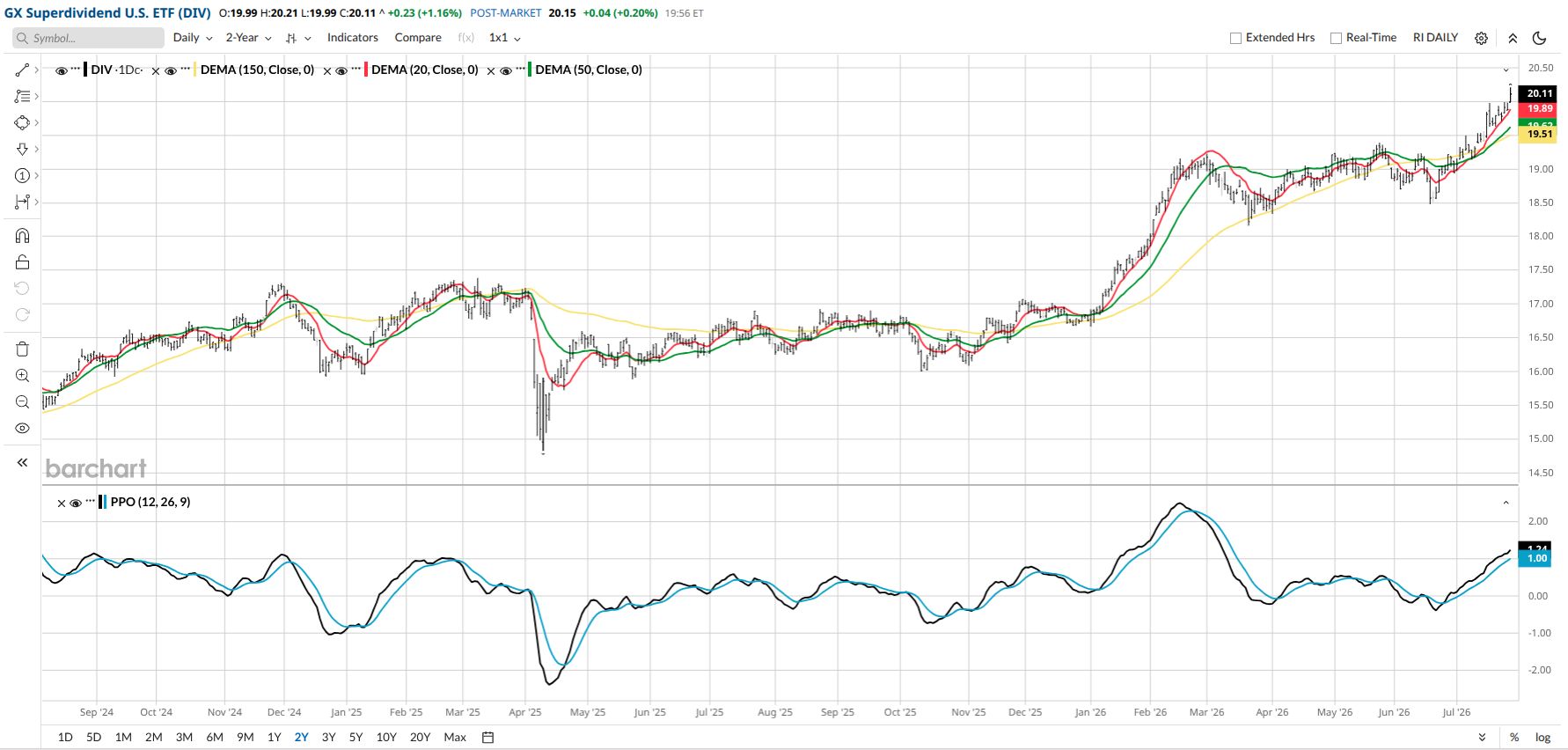Open the Daily frequency dropdown
Viewport: 1568px width, 750px height.
coord(193,38)
